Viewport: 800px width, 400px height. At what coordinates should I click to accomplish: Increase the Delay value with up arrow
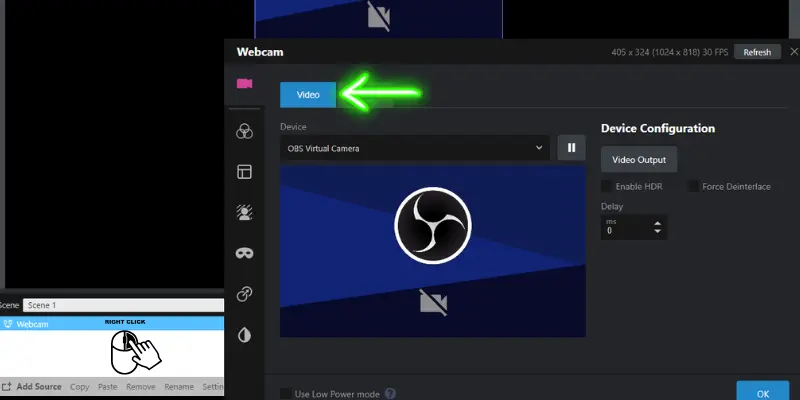coord(658,223)
